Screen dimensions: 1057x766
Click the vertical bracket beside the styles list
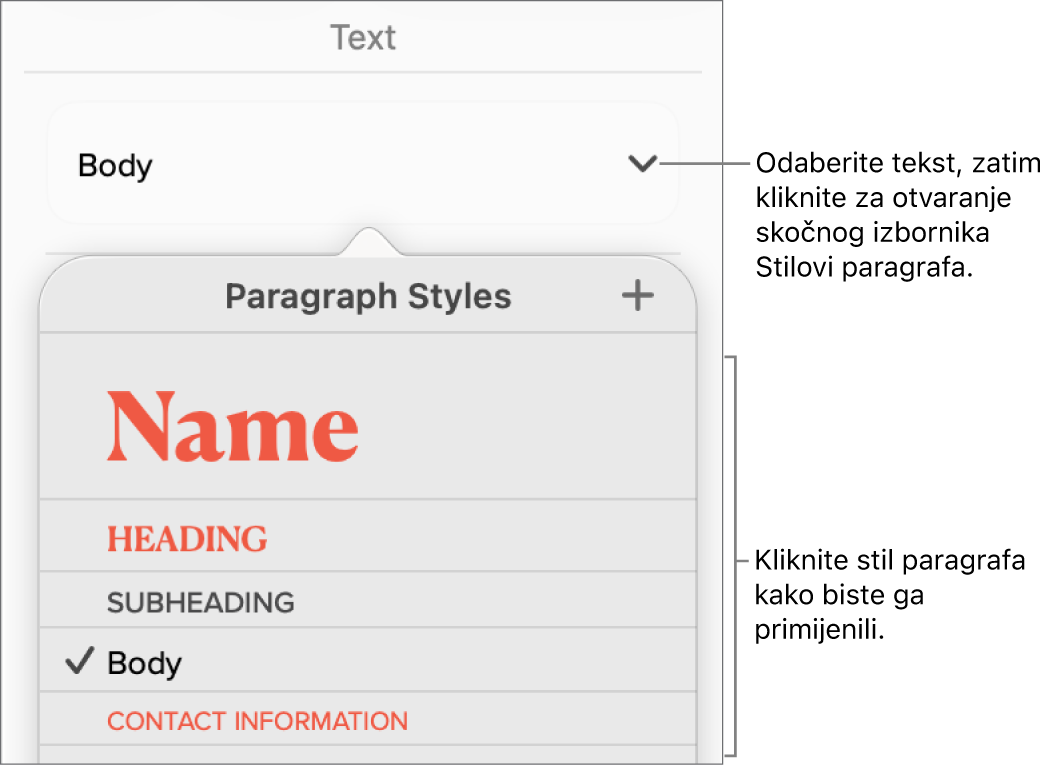pos(736,555)
